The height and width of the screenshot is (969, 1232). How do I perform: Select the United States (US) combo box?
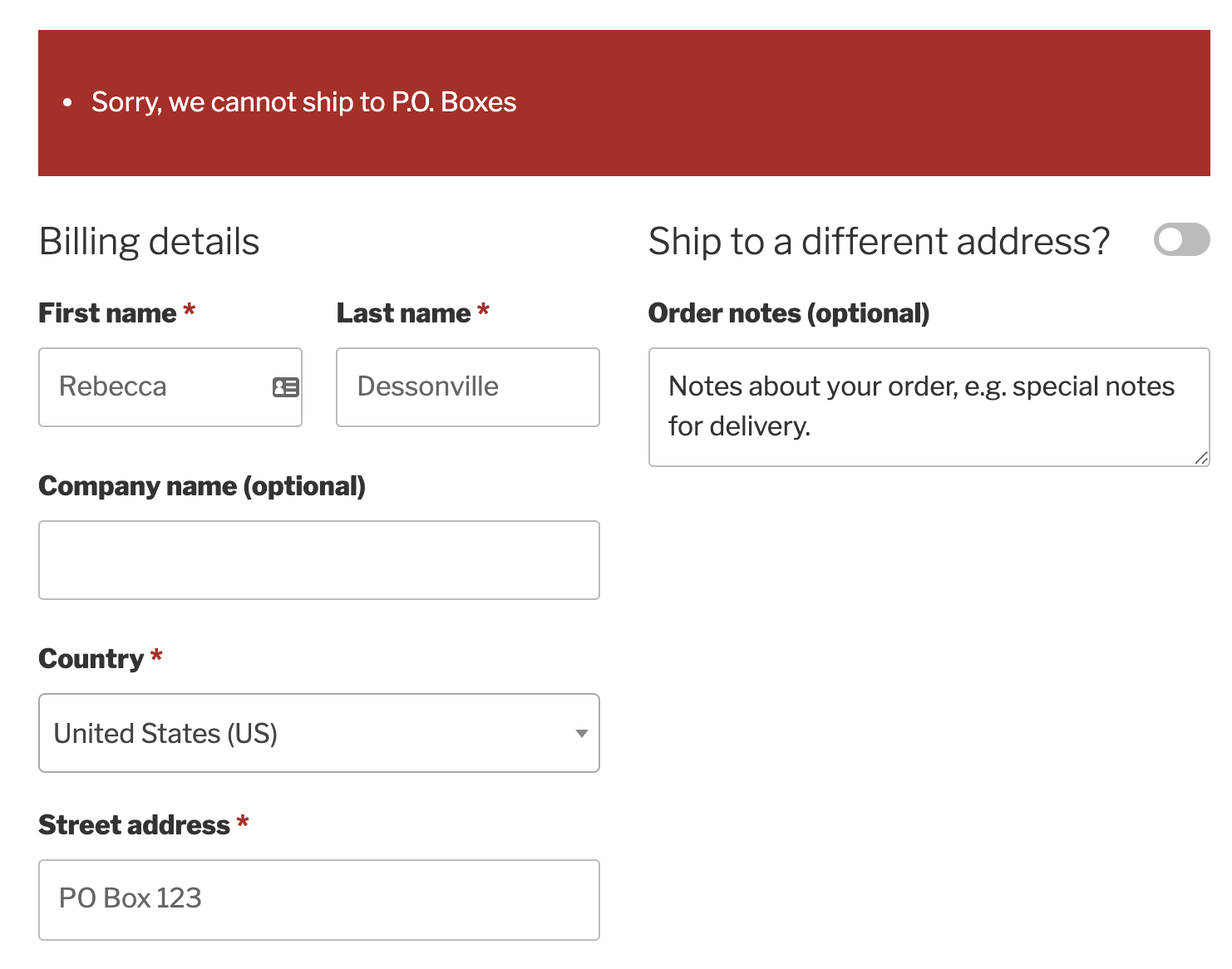(319, 733)
